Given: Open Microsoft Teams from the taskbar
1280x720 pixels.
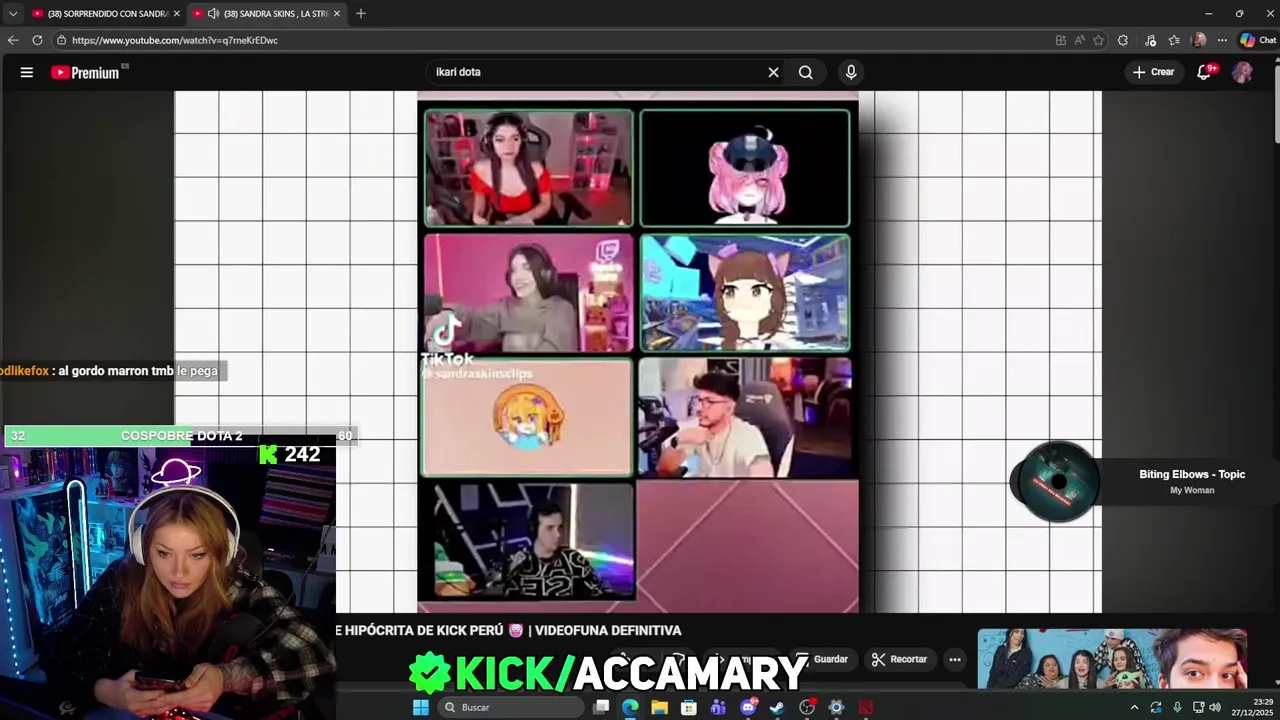Looking at the screenshot, I should (718, 707).
